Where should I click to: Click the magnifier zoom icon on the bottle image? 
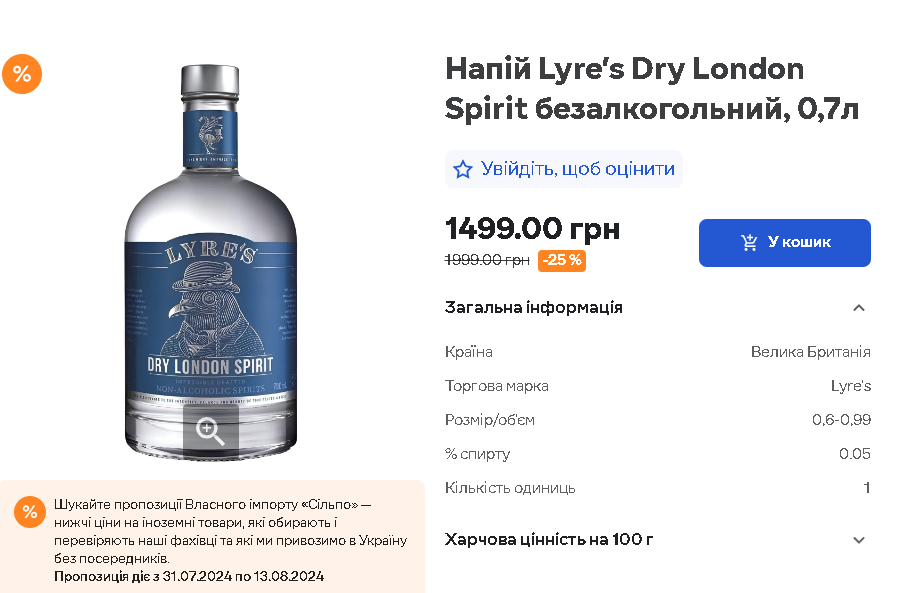(x=210, y=432)
